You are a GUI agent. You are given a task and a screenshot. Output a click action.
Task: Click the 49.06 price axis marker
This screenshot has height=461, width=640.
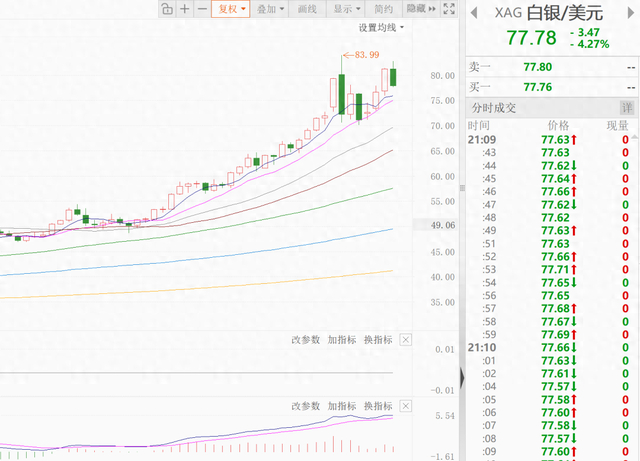point(443,225)
